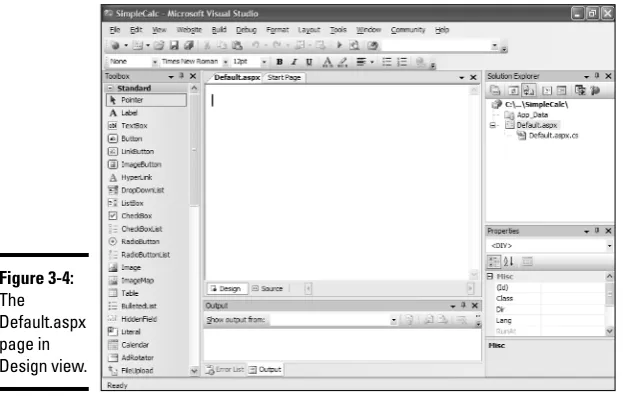Collapse the Standard toolbox group
623x396 pixels.
pos(110,88)
